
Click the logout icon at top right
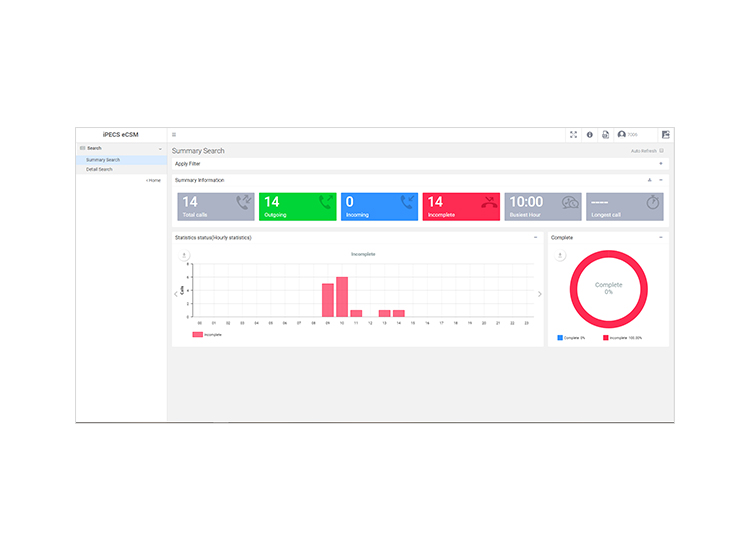(665, 135)
